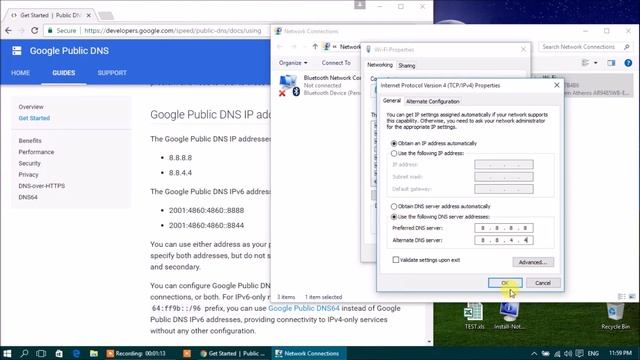The width and height of the screenshot is (640, 360).
Task: Open the GUIDES tab on Google page
Action: click(64, 73)
